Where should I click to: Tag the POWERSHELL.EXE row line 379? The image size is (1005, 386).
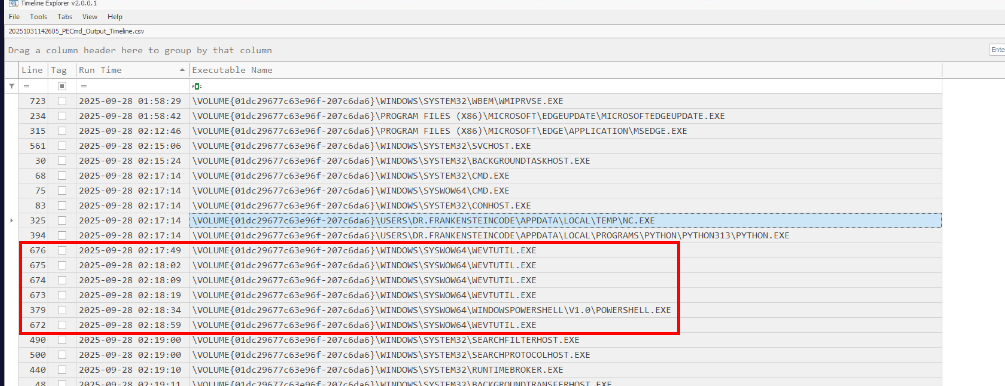[x=62, y=310]
